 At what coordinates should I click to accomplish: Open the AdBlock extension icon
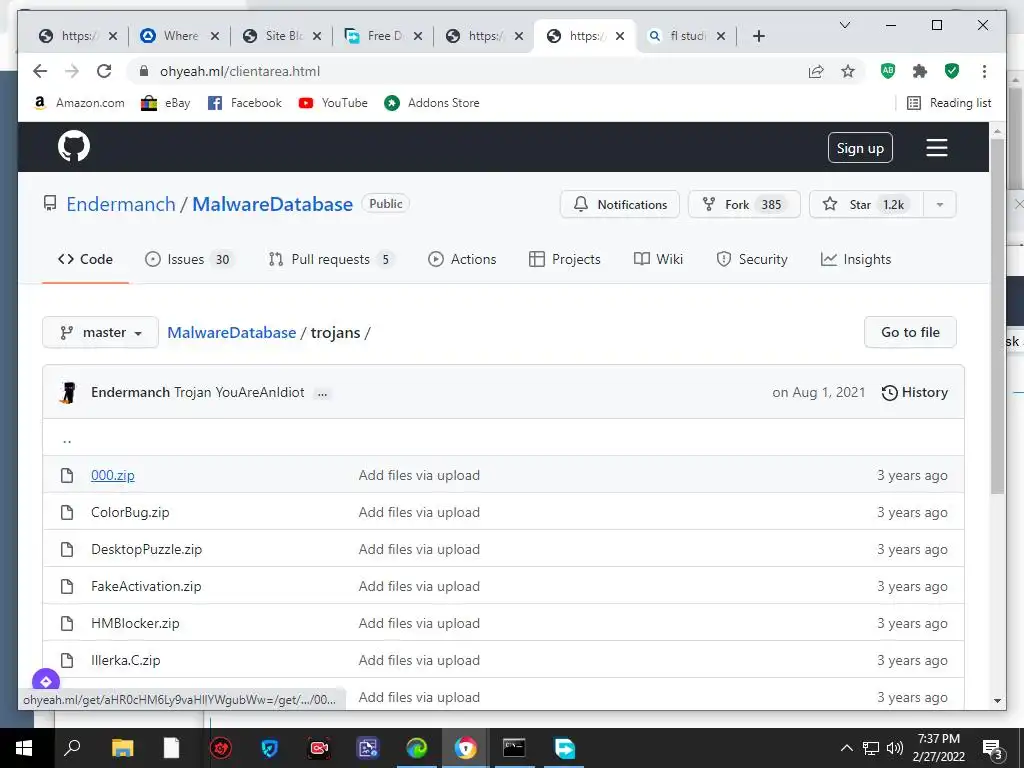tap(888, 71)
